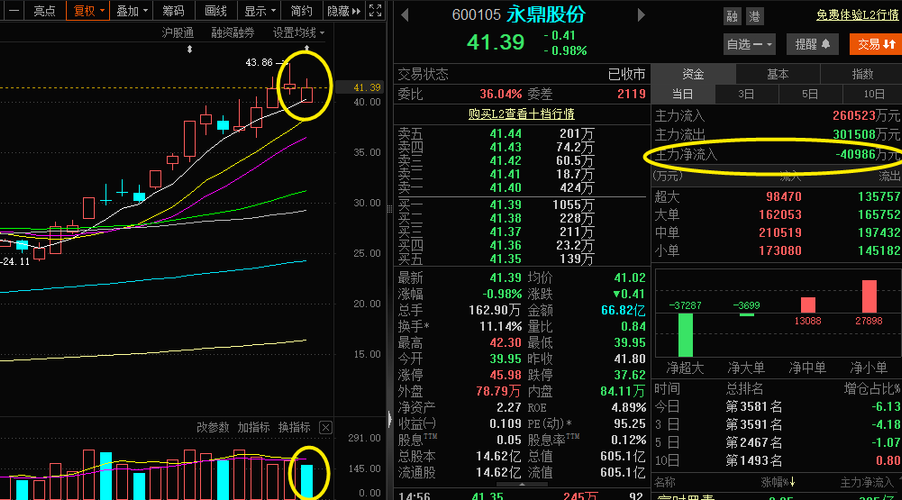Click 改参数 to modify indicator parameters
The height and width of the screenshot is (500, 902).
click(x=212, y=428)
